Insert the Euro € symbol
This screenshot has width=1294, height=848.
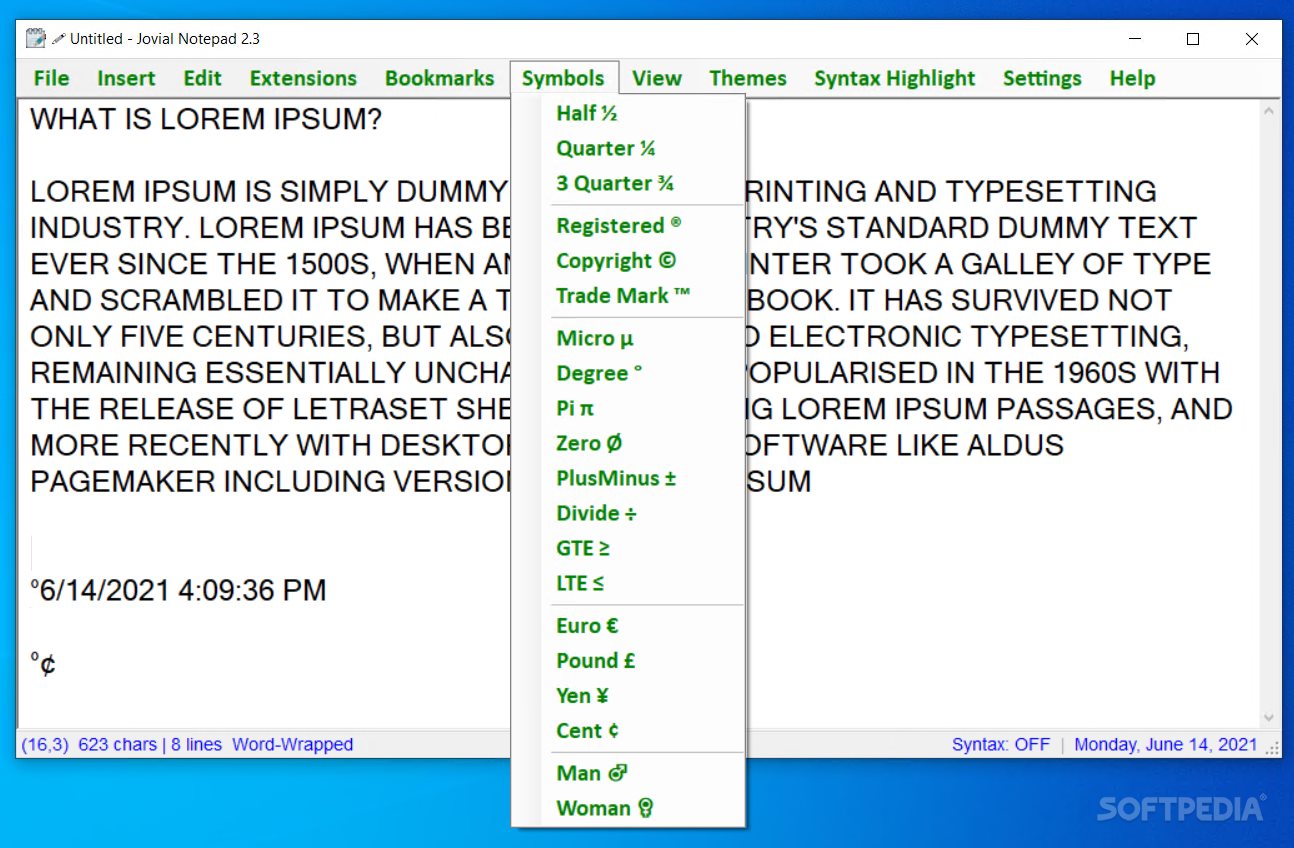pyautogui.click(x=628, y=626)
